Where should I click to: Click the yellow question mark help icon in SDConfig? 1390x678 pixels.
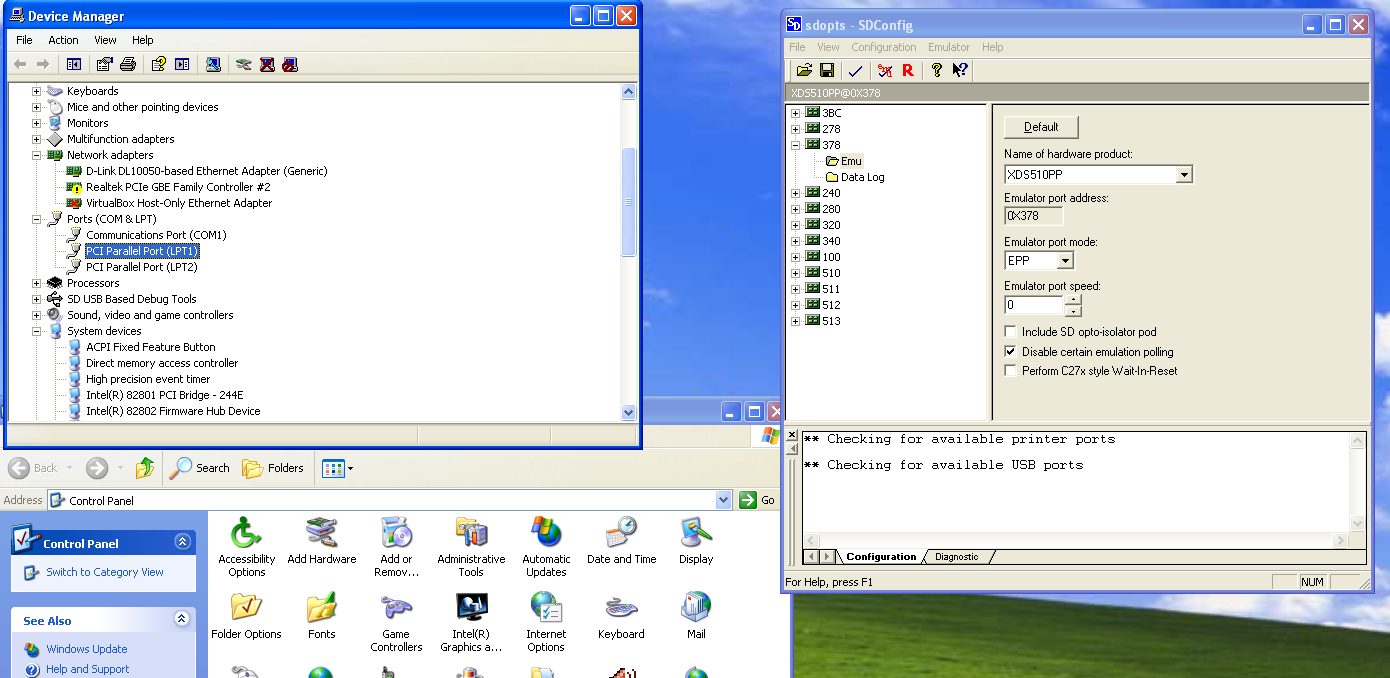[937, 70]
